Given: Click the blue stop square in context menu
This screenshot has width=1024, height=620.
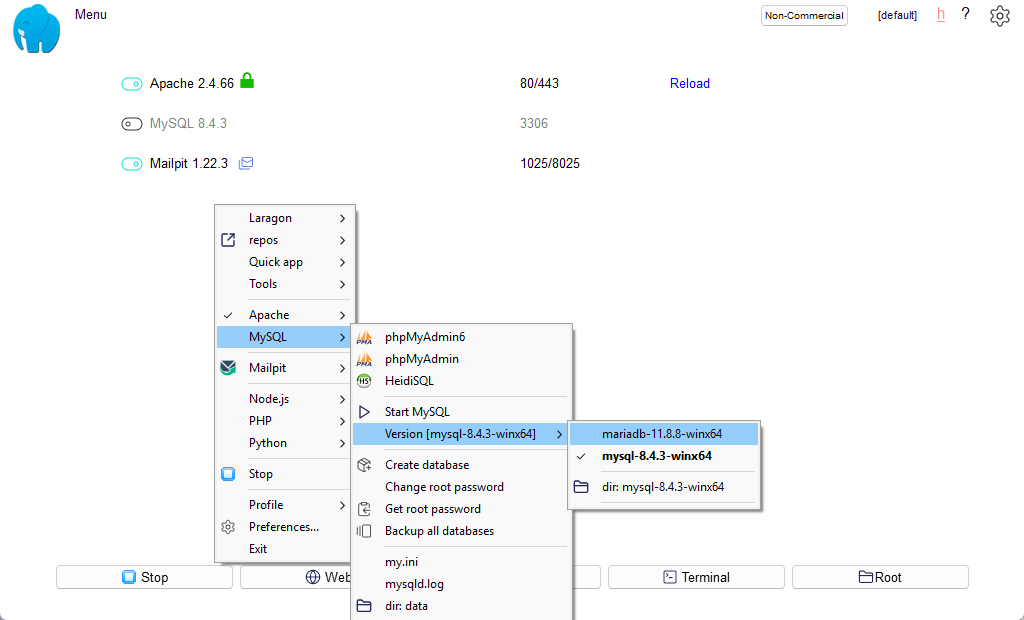Looking at the screenshot, I should [228, 474].
